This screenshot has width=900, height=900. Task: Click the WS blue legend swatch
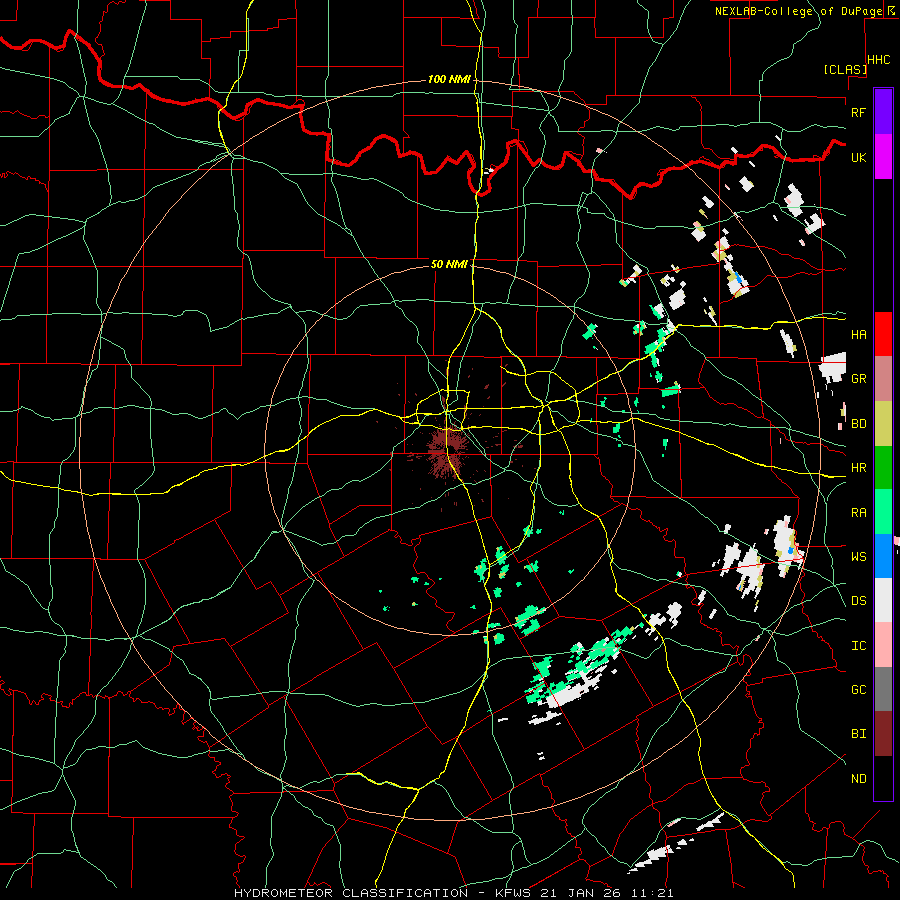click(883, 556)
